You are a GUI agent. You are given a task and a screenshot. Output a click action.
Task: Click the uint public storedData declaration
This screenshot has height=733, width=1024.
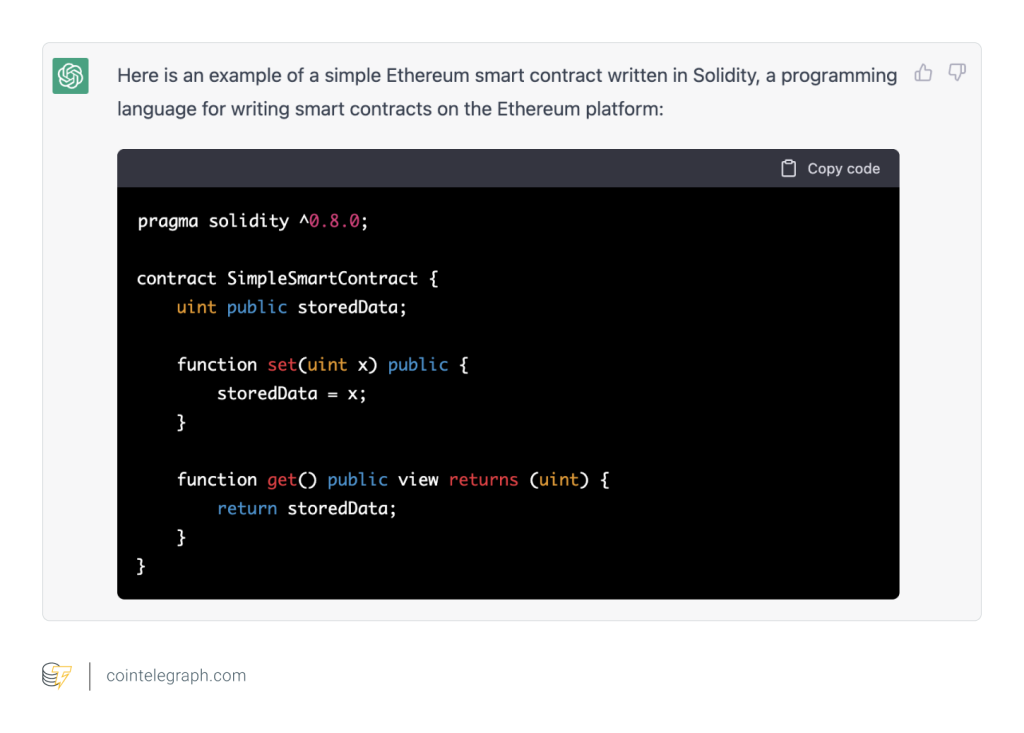coord(291,307)
